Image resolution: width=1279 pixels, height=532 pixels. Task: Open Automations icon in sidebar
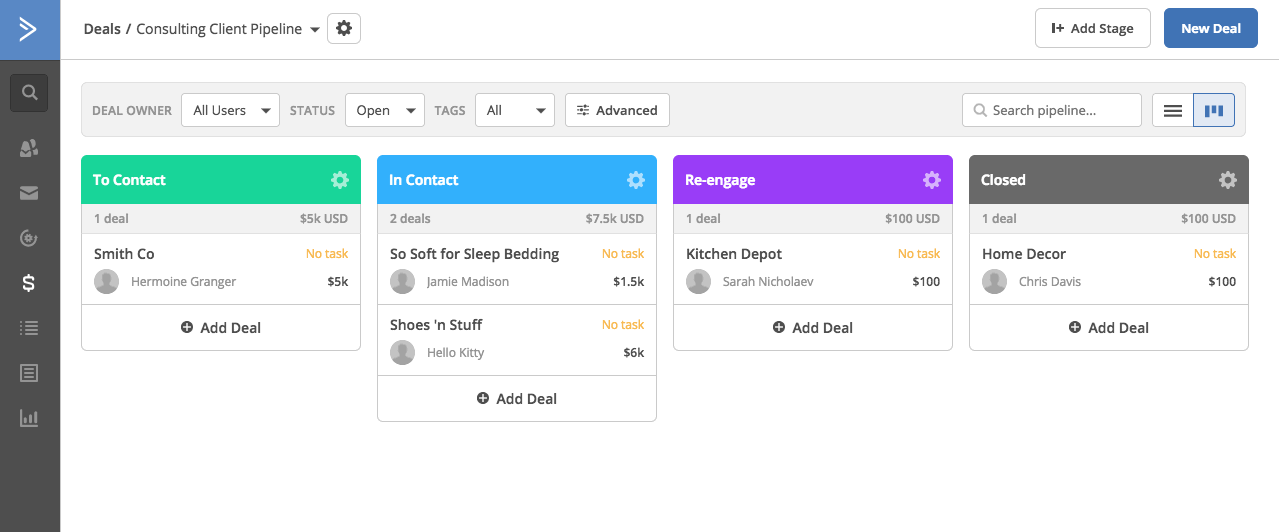[29, 238]
